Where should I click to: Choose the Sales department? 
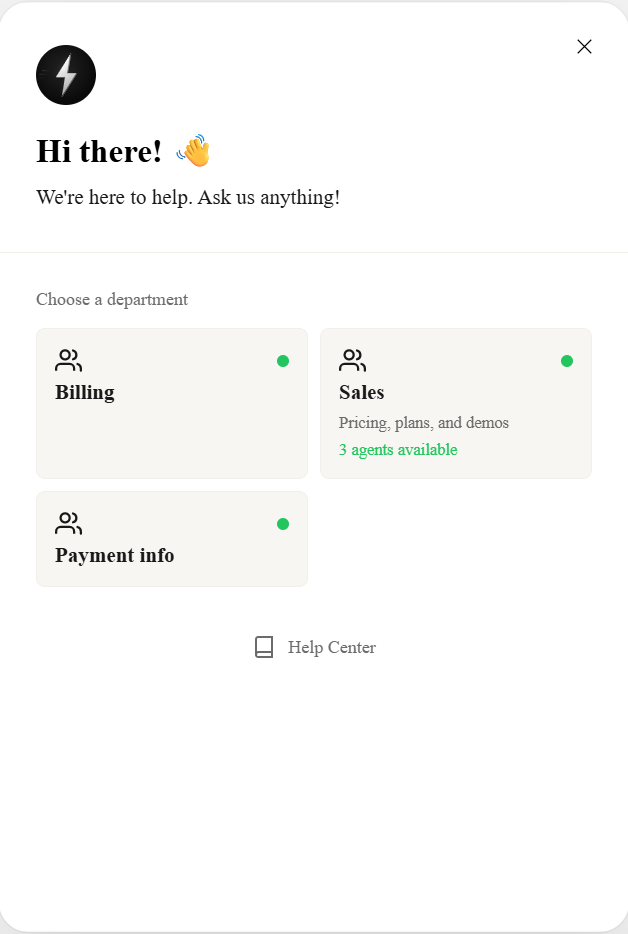point(456,403)
